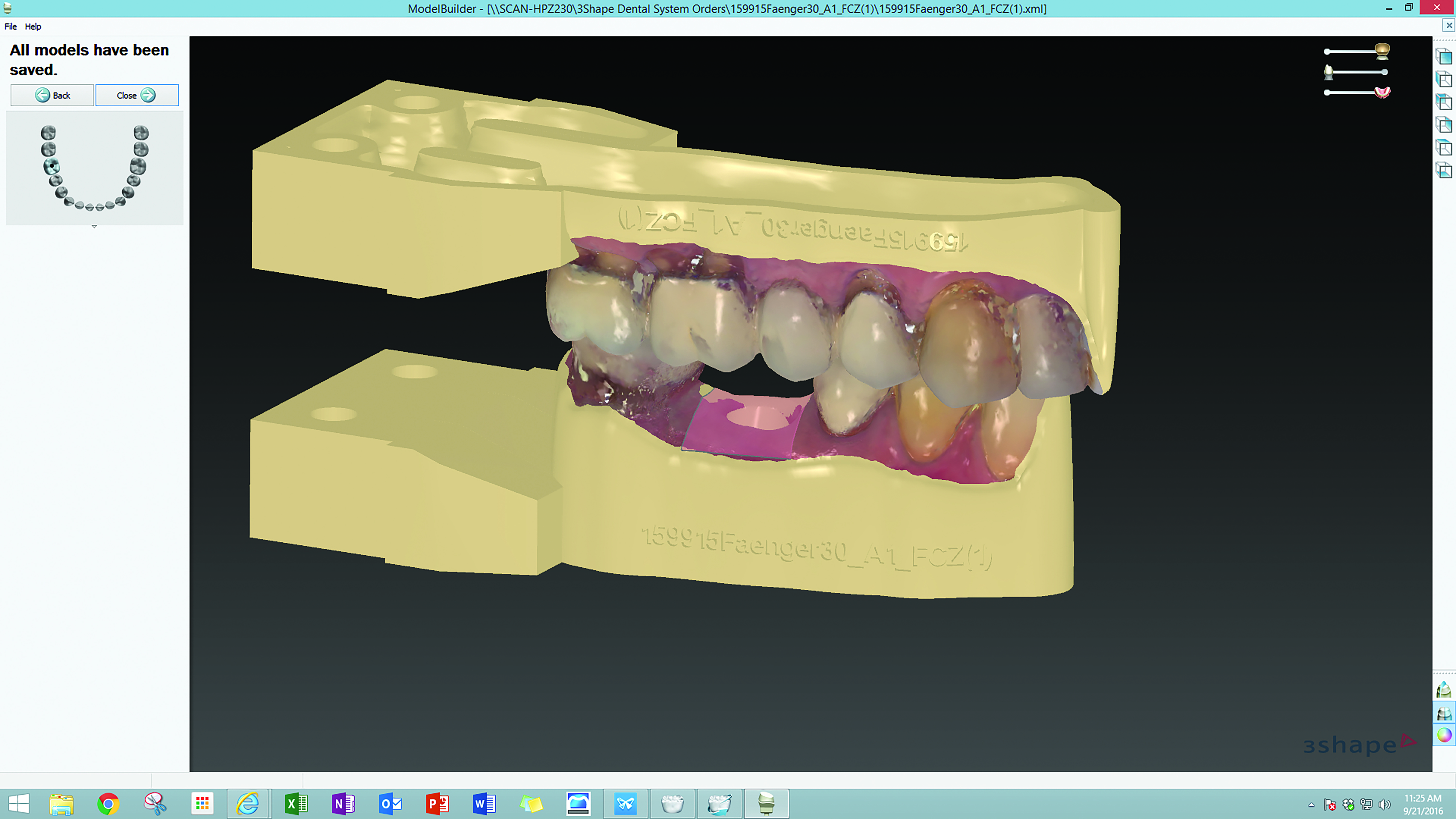1456x819 pixels.
Task: Toggle the color wheel texture display
Action: point(1444,735)
